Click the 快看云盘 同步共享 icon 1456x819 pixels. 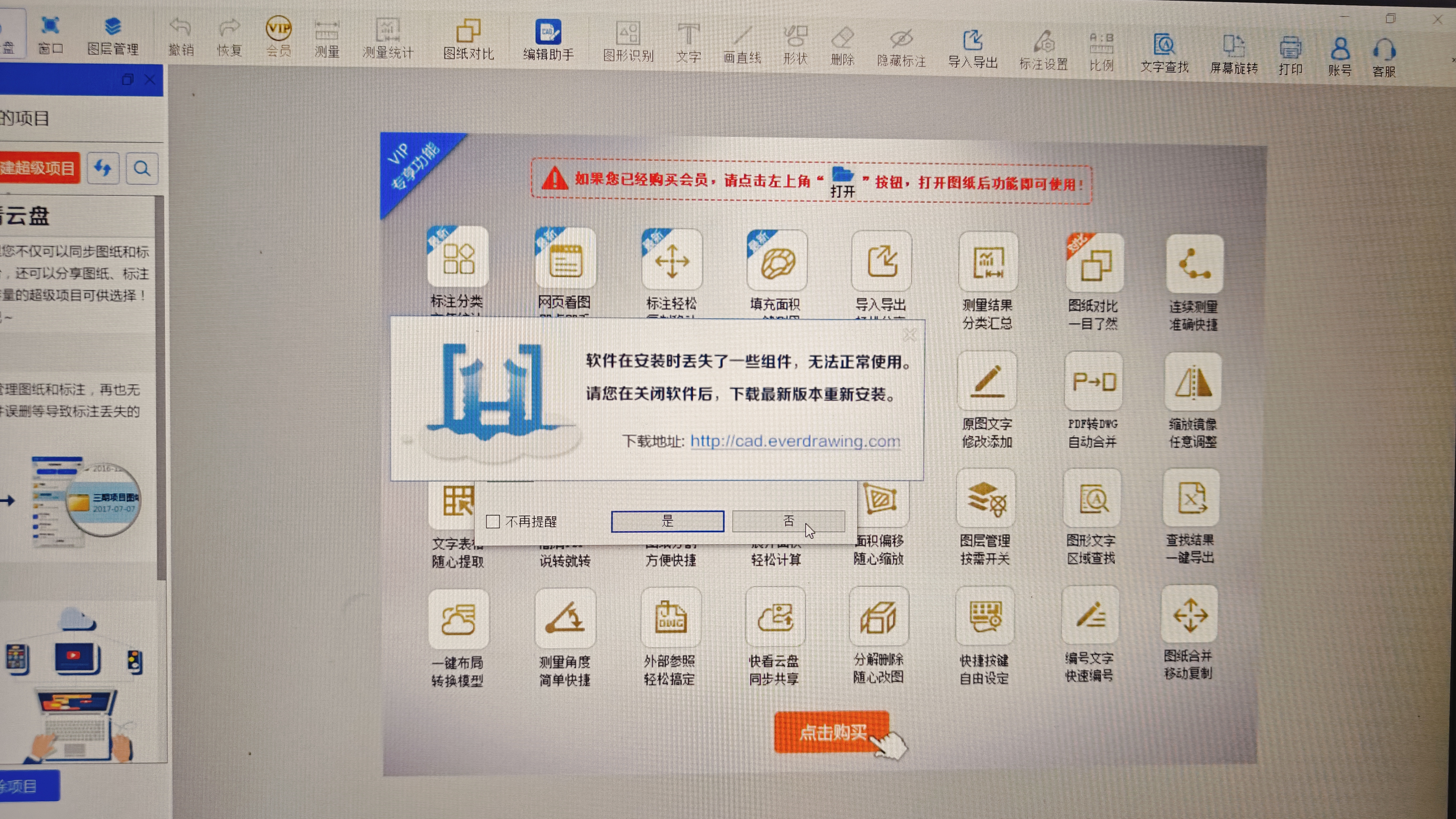[775, 617]
